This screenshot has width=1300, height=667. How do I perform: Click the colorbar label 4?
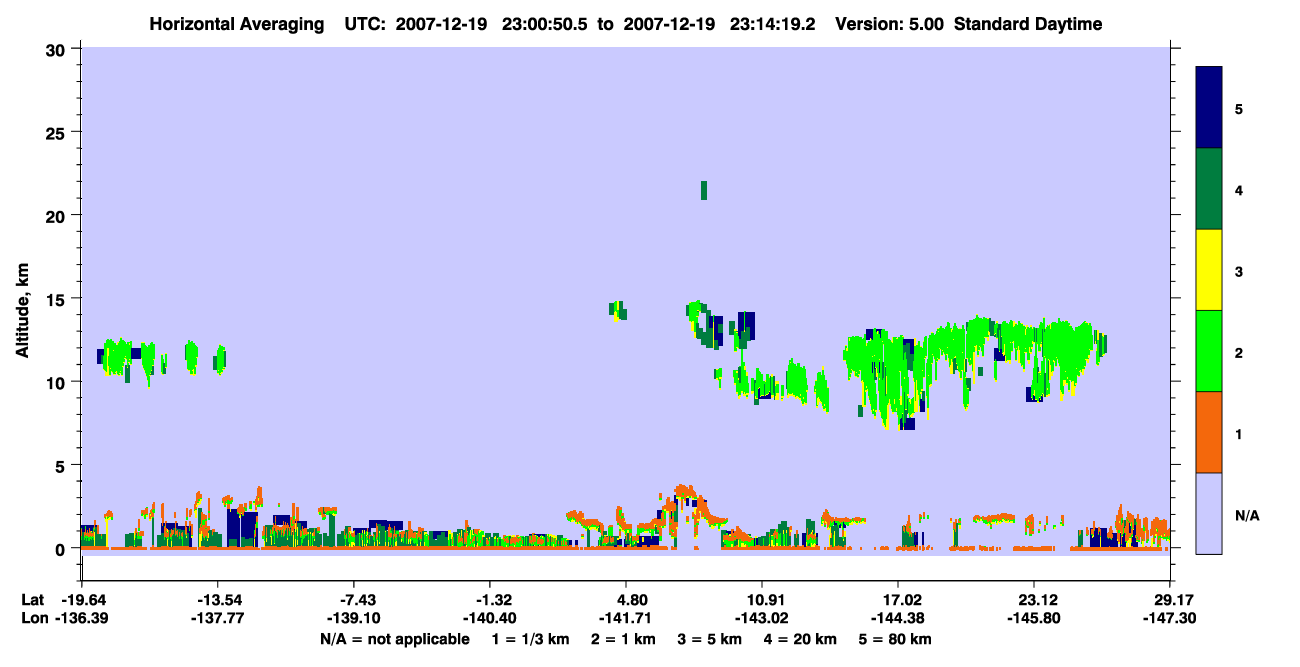pyautogui.click(x=1239, y=190)
